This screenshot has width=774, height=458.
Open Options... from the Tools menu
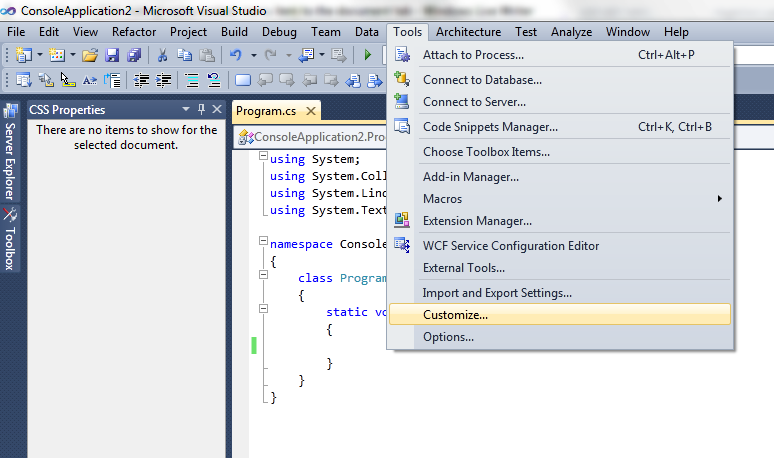[448, 337]
